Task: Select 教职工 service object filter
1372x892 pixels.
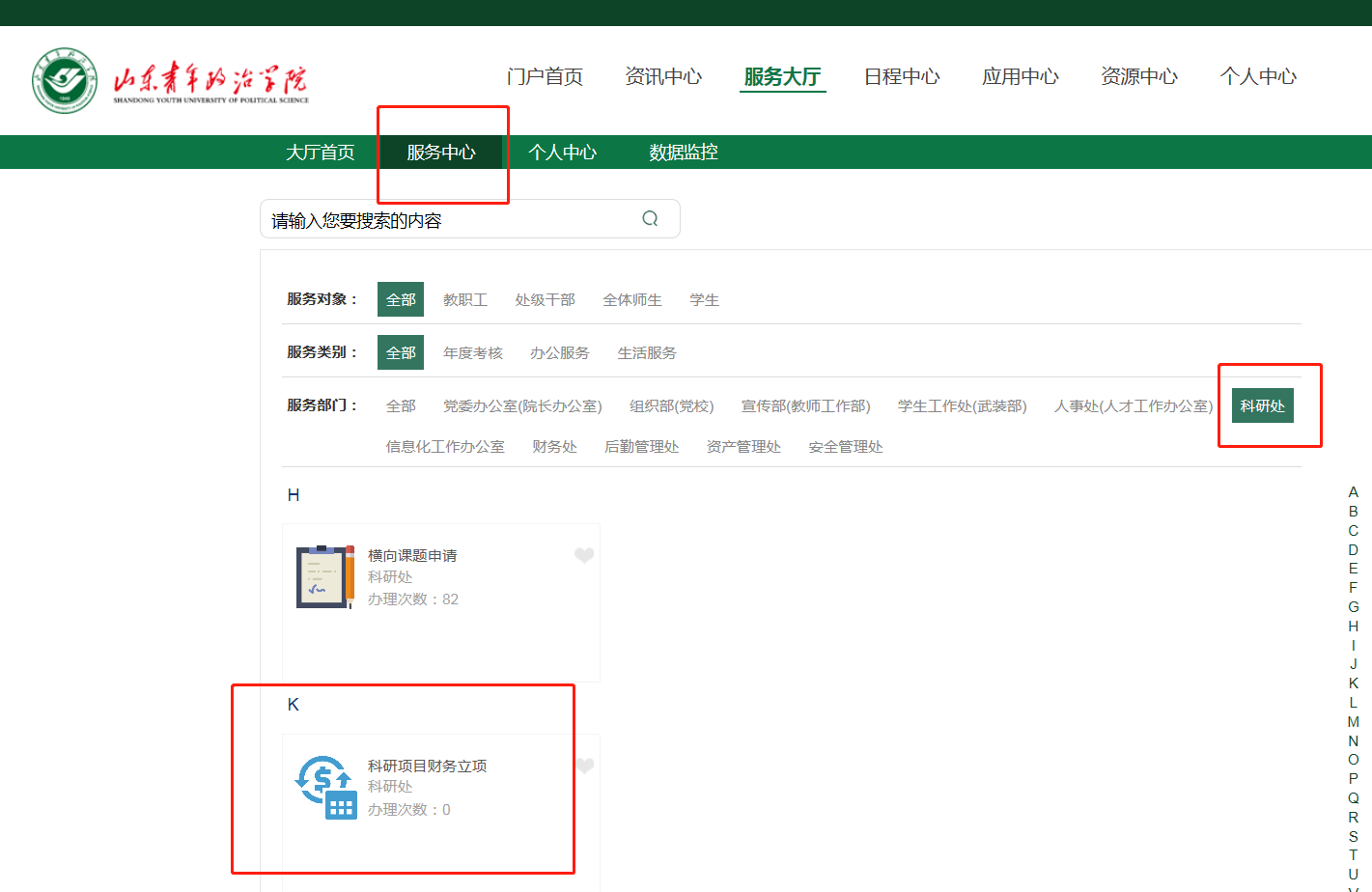Action: pyautogui.click(x=464, y=300)
